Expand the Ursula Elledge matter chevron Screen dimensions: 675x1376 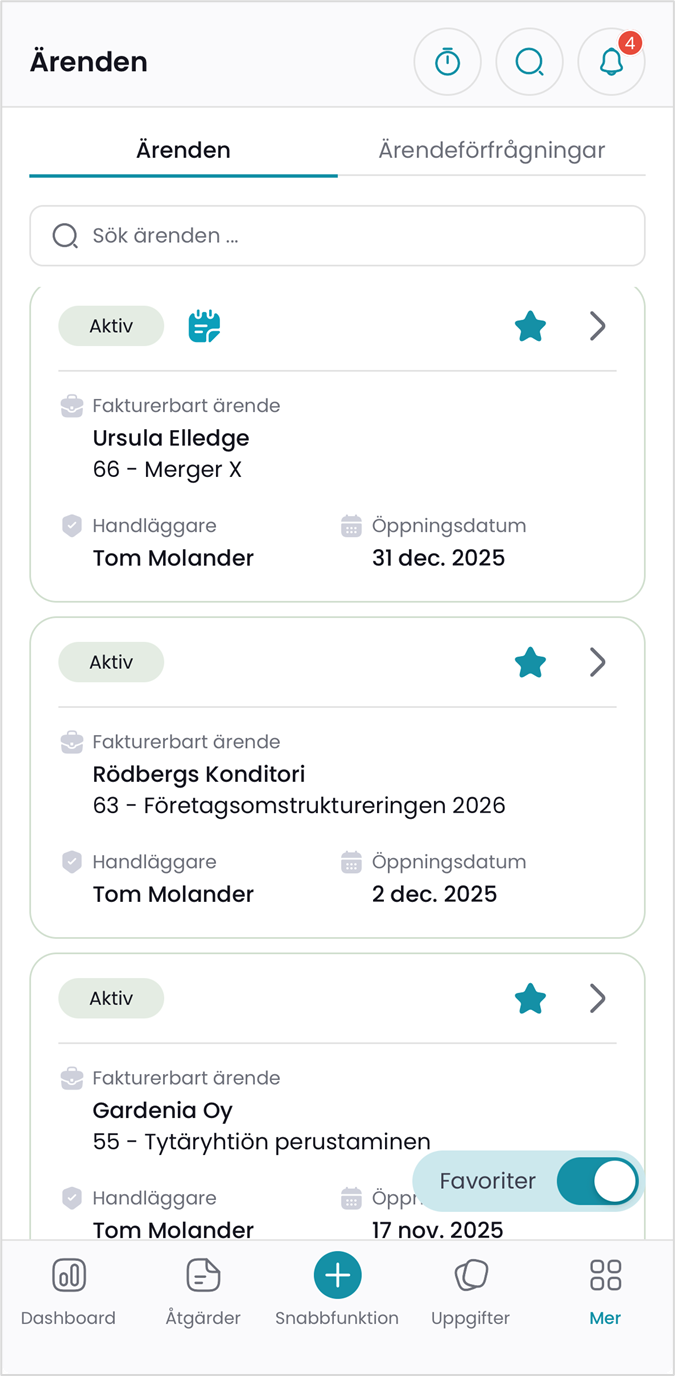[x=598, y=326]
